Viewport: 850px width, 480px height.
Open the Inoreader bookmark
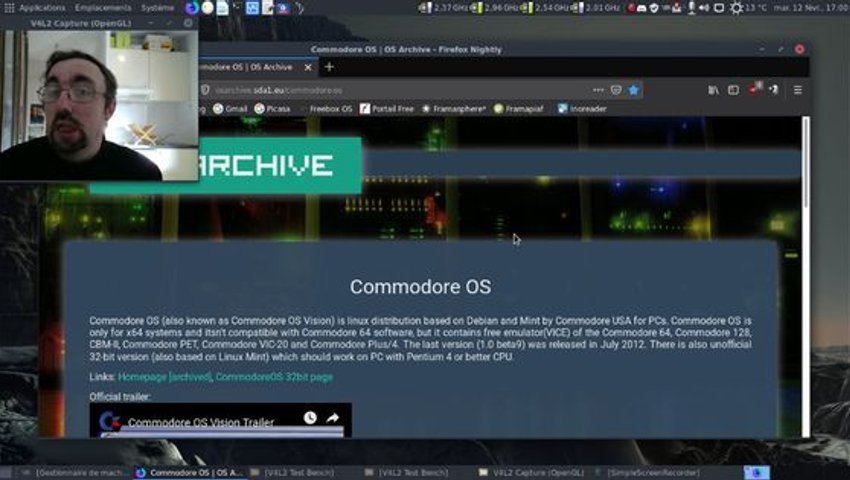(582, 109)
